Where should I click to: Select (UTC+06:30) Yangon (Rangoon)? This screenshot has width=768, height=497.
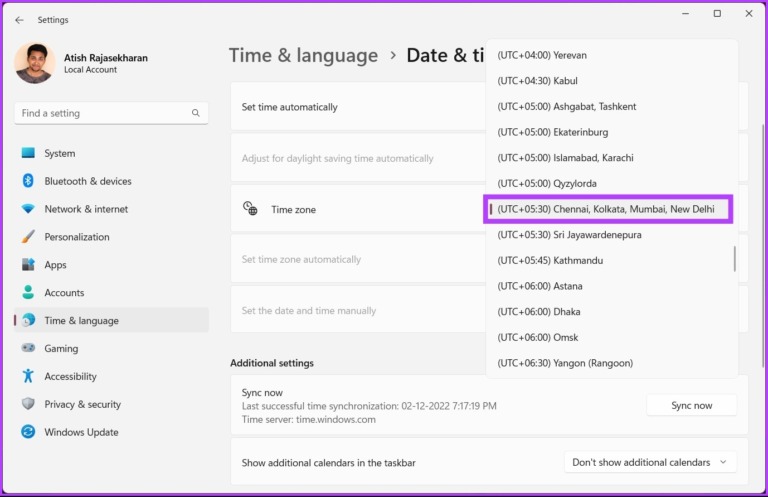611,363
